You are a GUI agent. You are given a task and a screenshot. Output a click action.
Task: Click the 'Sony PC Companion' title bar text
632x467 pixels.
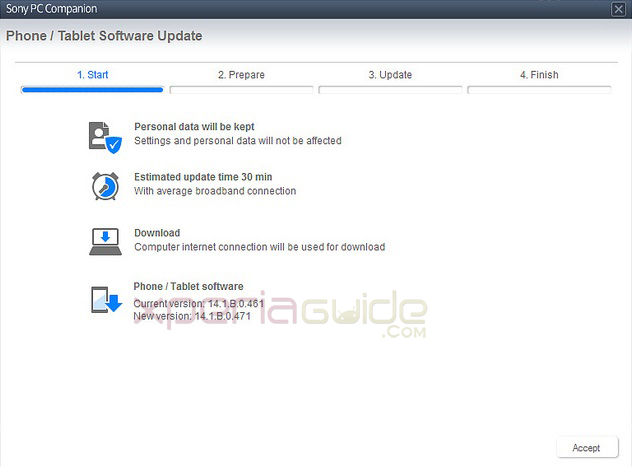coord(51,9)
